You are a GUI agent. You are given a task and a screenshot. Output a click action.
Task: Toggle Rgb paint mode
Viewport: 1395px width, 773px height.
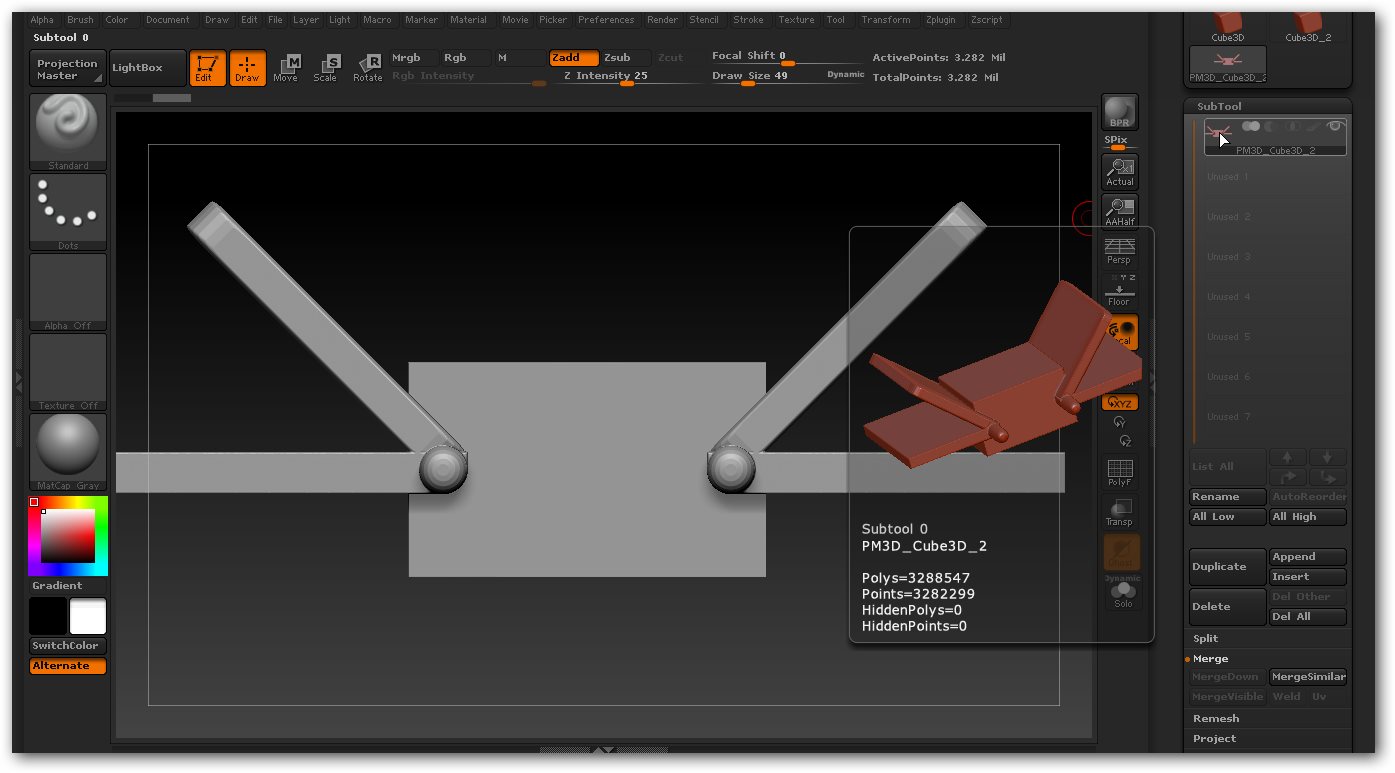pos(466,58)
